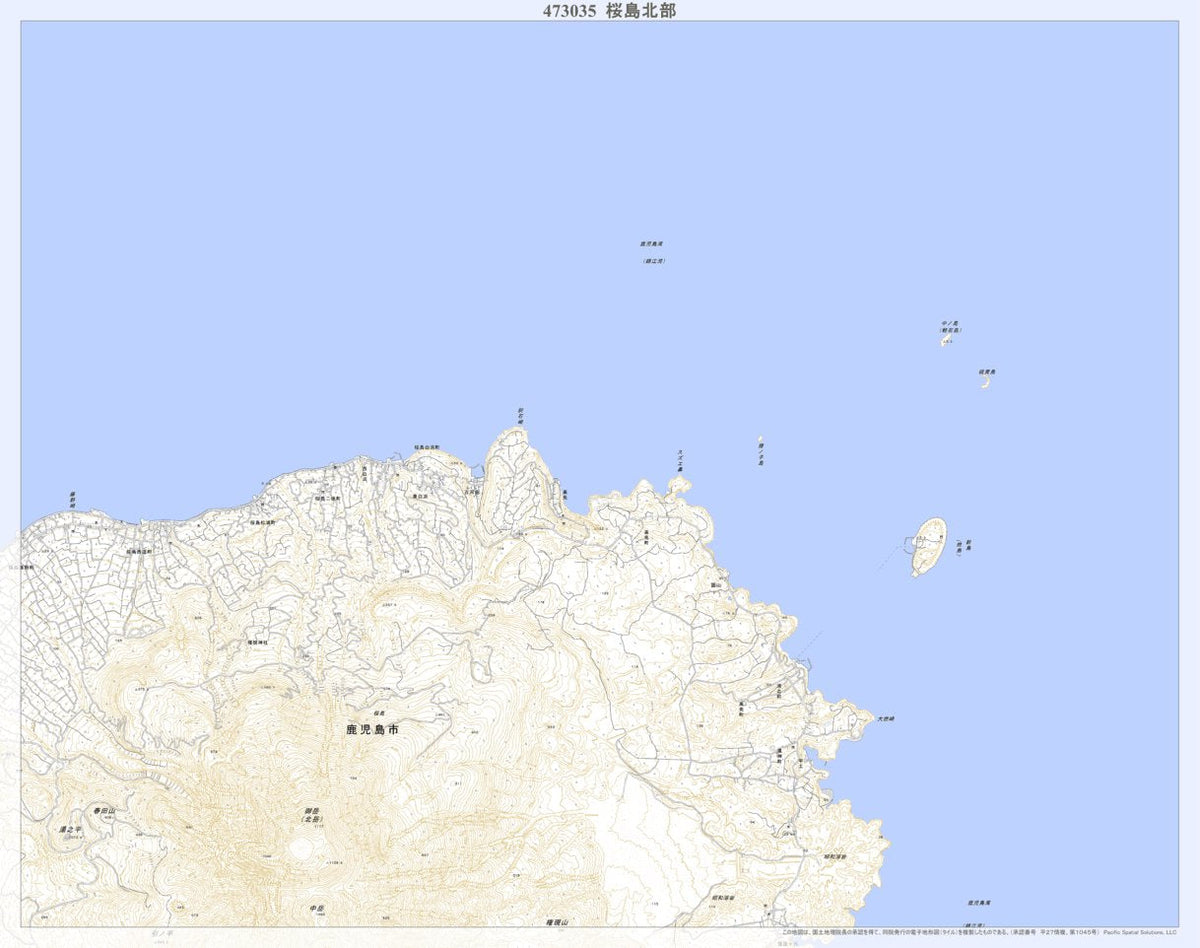Click the 権現山 label at the bottom edge

[556, 923]
